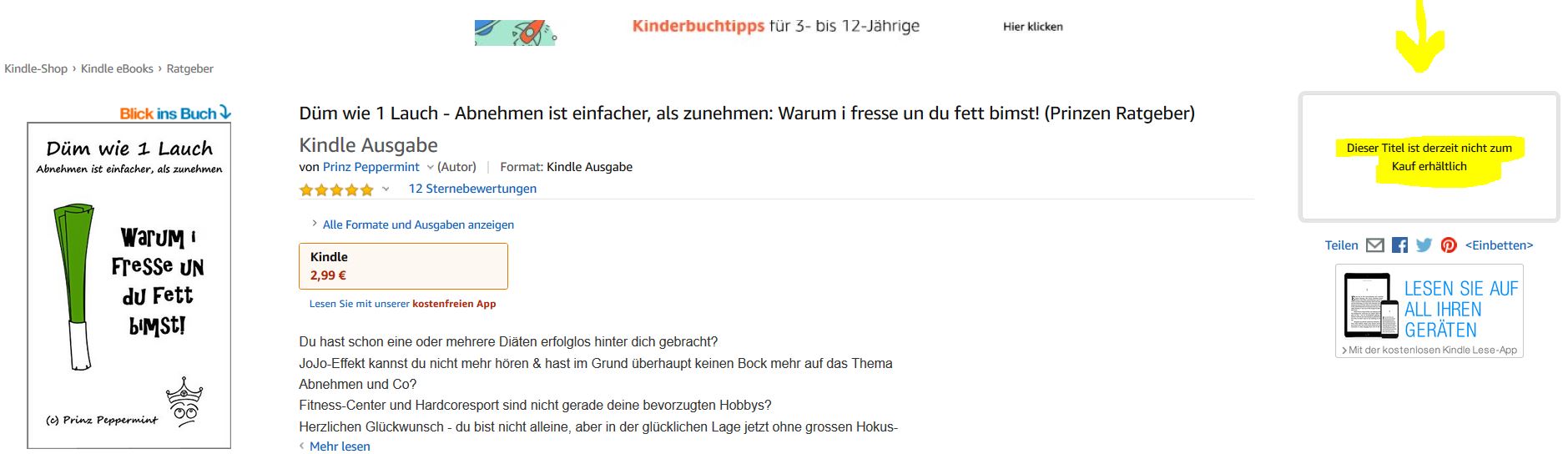Screen dimensions: 1568x454
Task: Open the Prinz Peppermint author link
Action: tap(371, 167)
